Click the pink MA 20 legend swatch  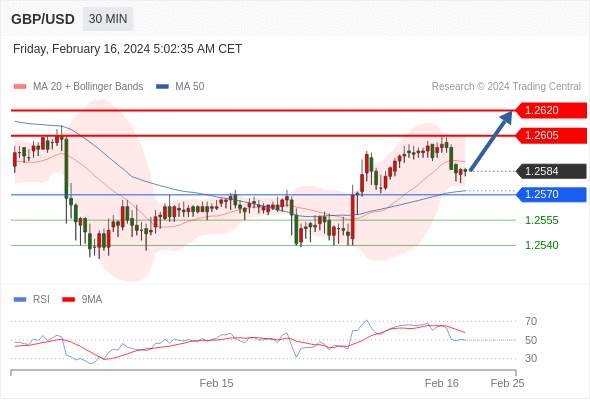(x=20, y=87)
